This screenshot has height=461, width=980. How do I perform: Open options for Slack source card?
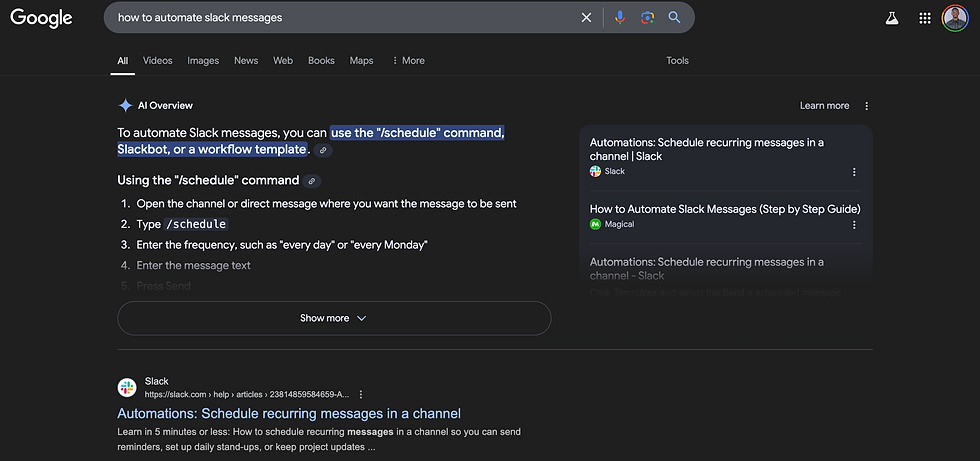tap(854, 172)
